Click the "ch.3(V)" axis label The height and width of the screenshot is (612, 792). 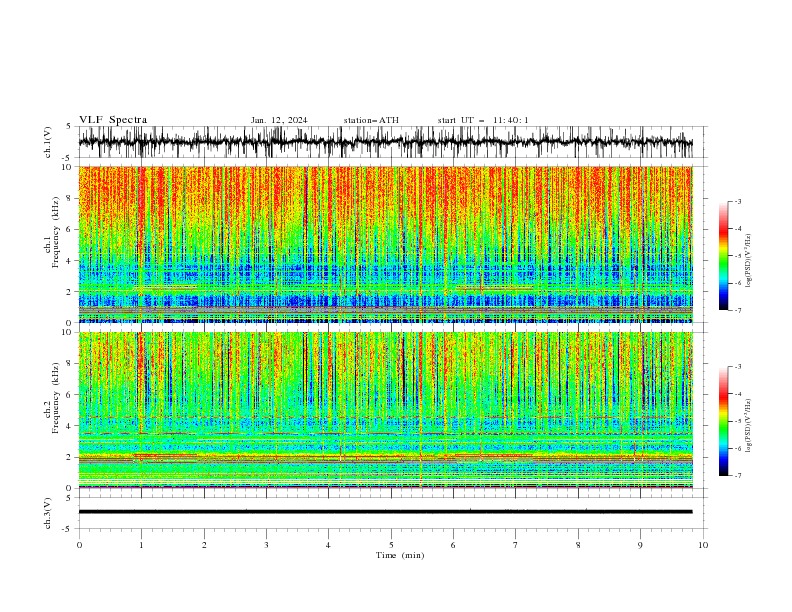pyautogui.click(x=48, y=513)
